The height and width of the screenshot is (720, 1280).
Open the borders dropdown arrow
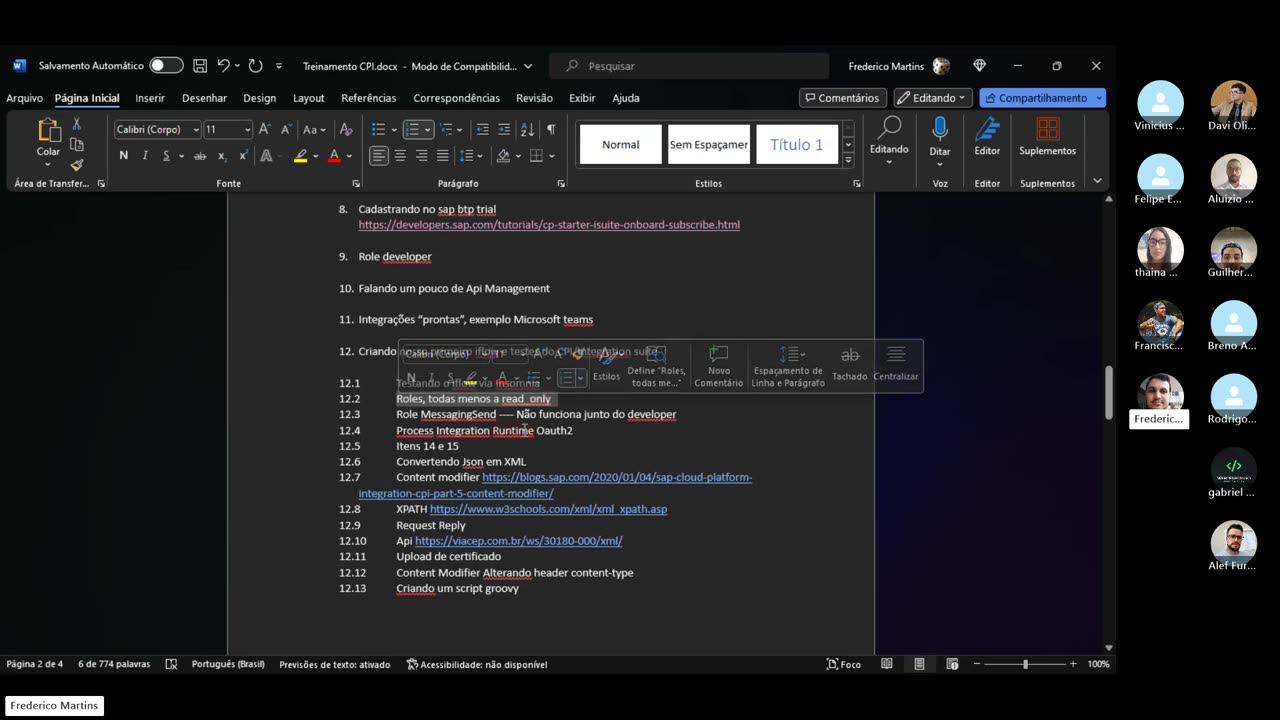point(552,156)
